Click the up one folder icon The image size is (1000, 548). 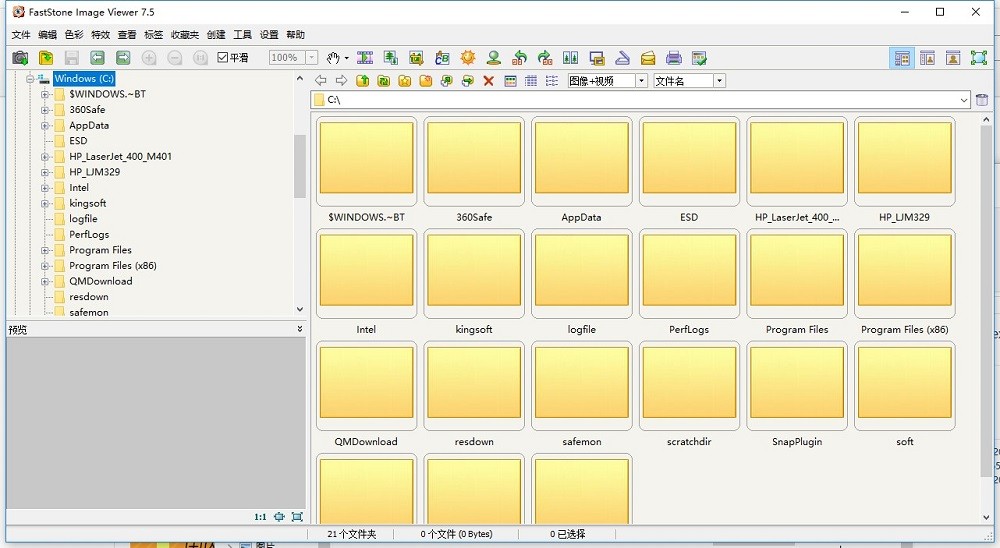click(x=362, y=80)
